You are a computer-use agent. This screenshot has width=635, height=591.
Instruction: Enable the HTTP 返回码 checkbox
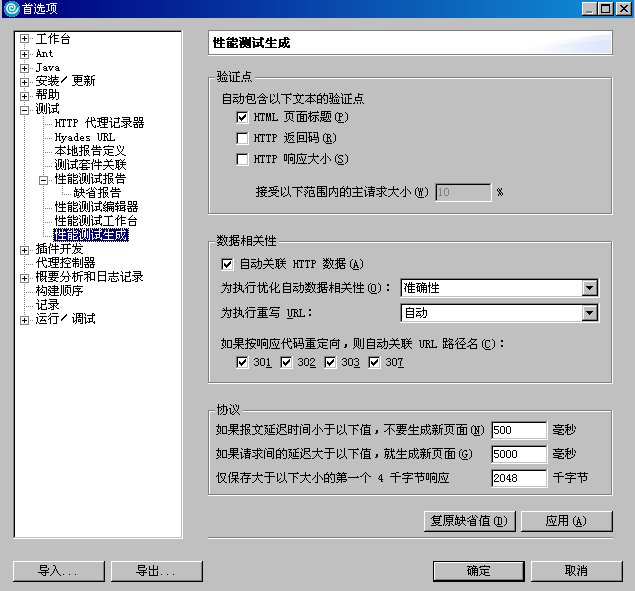click(242, 139)
